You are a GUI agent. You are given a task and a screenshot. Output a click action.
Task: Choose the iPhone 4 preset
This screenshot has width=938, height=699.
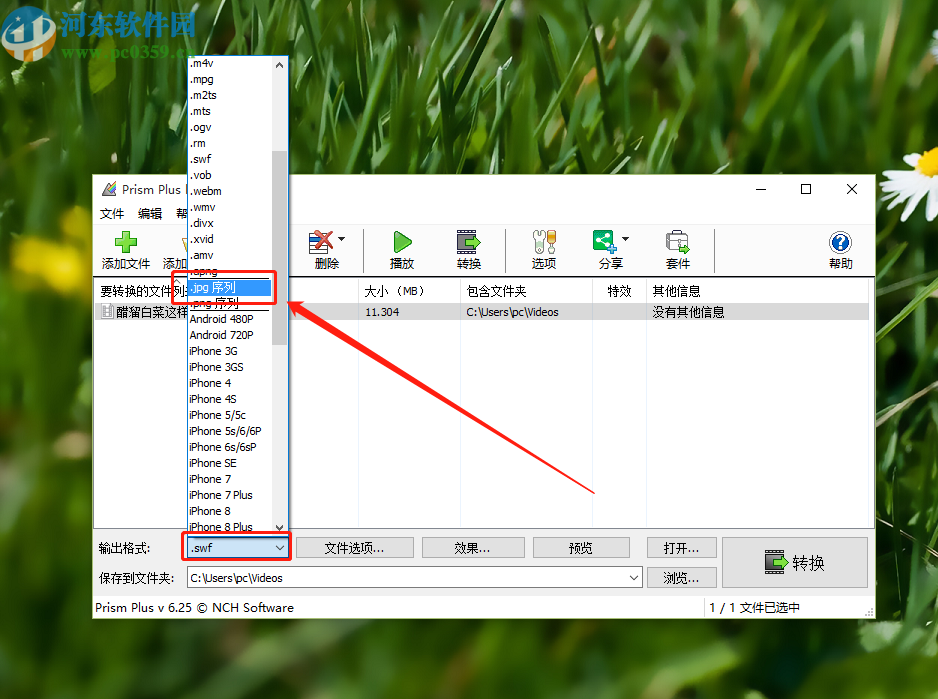(230, 383)
